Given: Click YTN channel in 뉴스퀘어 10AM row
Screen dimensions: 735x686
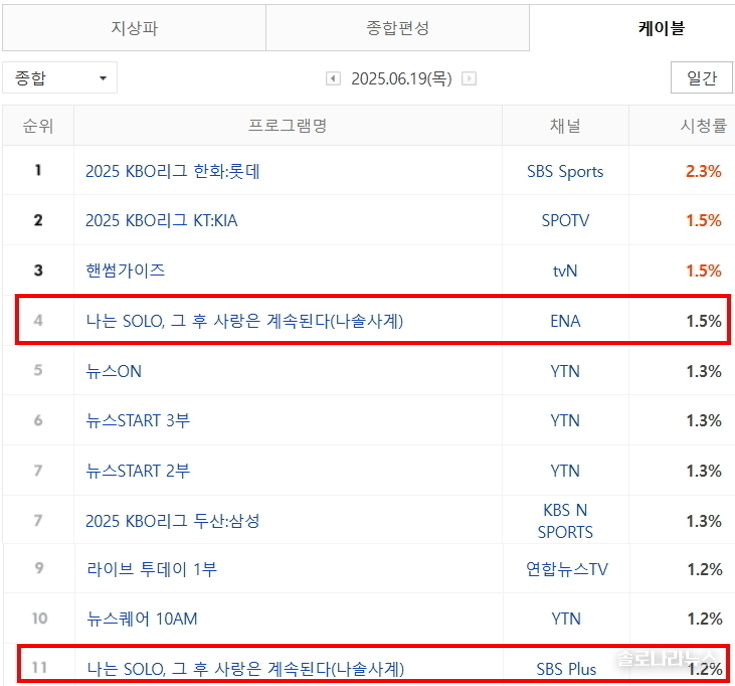Looking at the screenshot, I should [566, 619].
